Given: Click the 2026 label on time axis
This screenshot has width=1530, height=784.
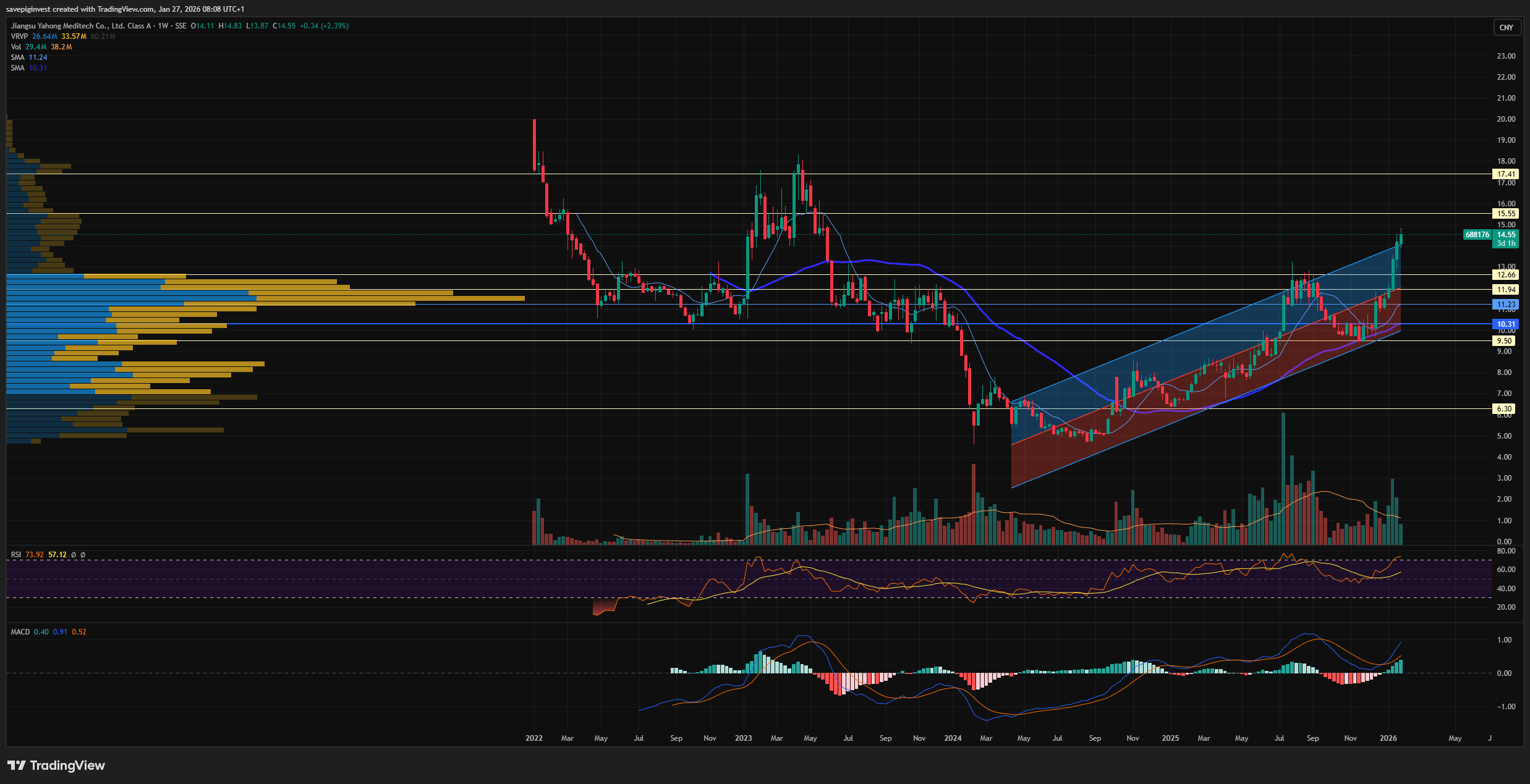Looking at the screenshot, I should point(1388,738).
